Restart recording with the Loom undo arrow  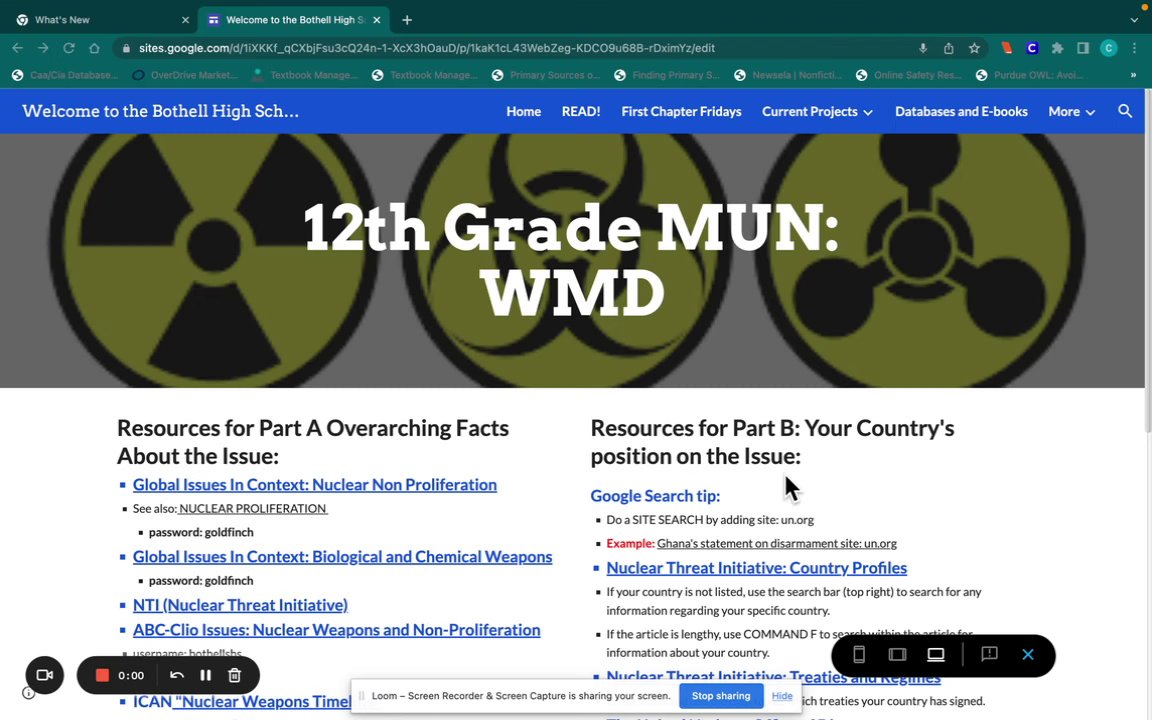coord(176,674)
